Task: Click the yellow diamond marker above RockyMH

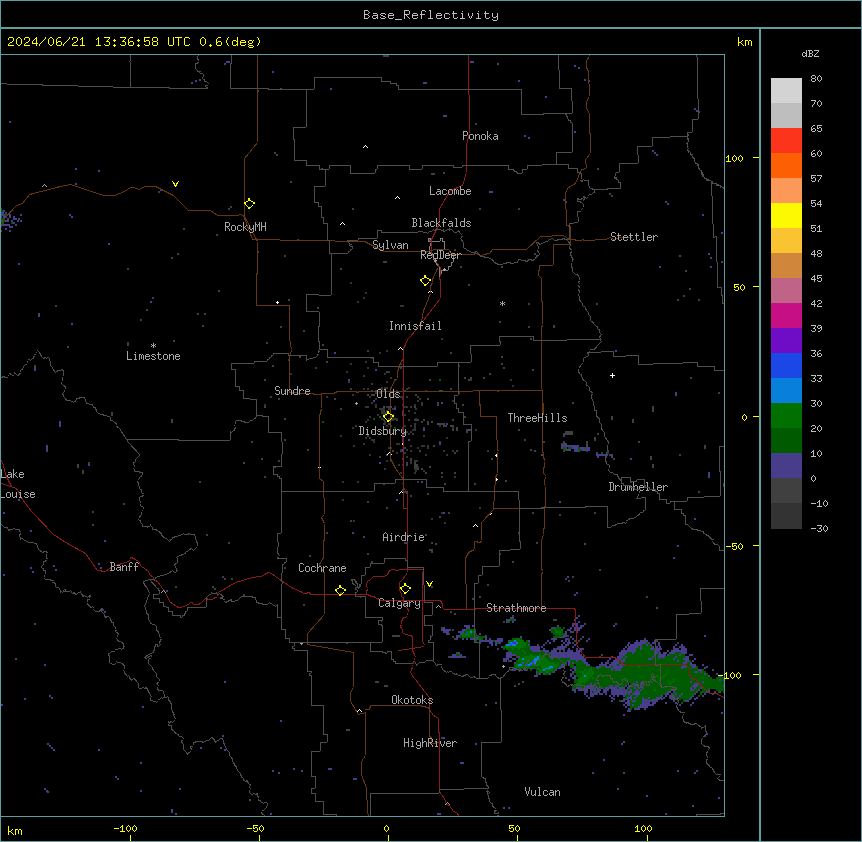Action: click(249, 204)
